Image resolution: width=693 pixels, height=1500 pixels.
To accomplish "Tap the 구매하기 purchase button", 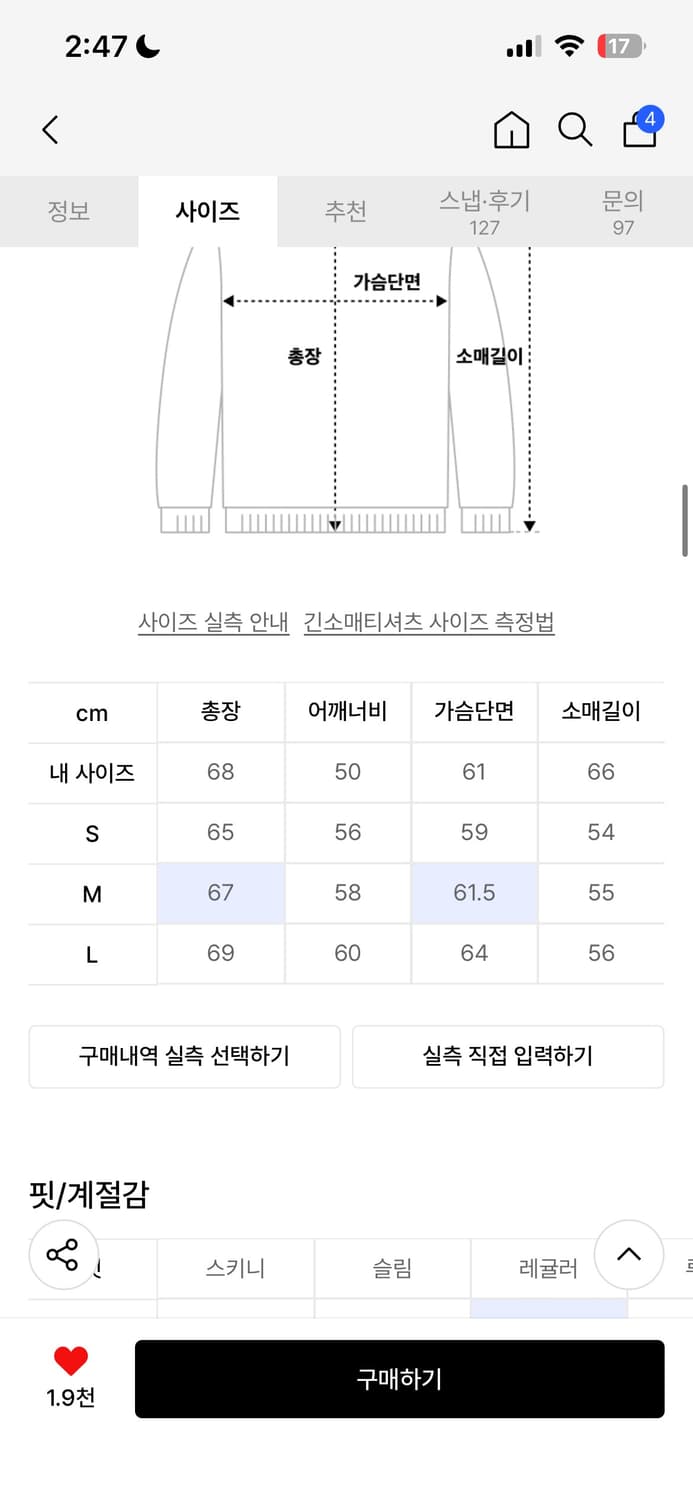I will tap(398, 1379).
